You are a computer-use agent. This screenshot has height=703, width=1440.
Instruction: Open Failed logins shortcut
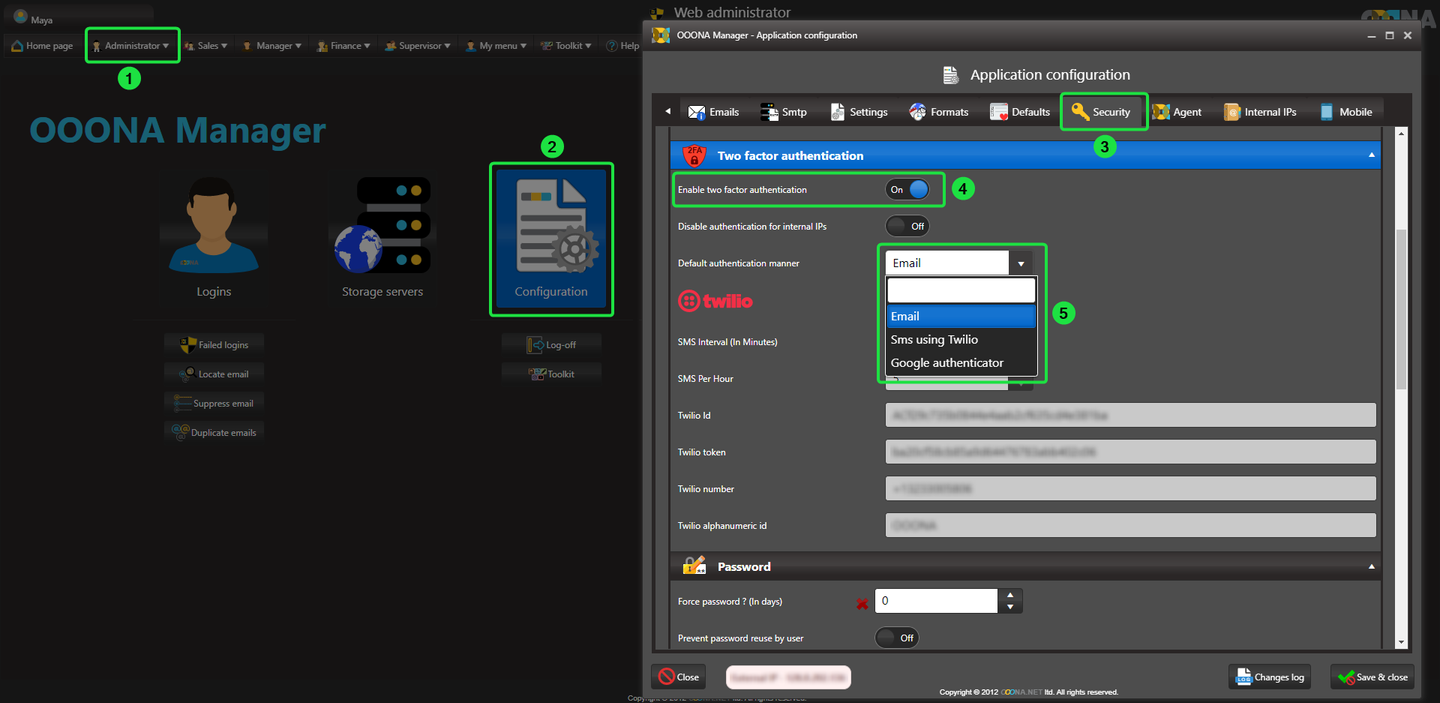coord(214,345)
